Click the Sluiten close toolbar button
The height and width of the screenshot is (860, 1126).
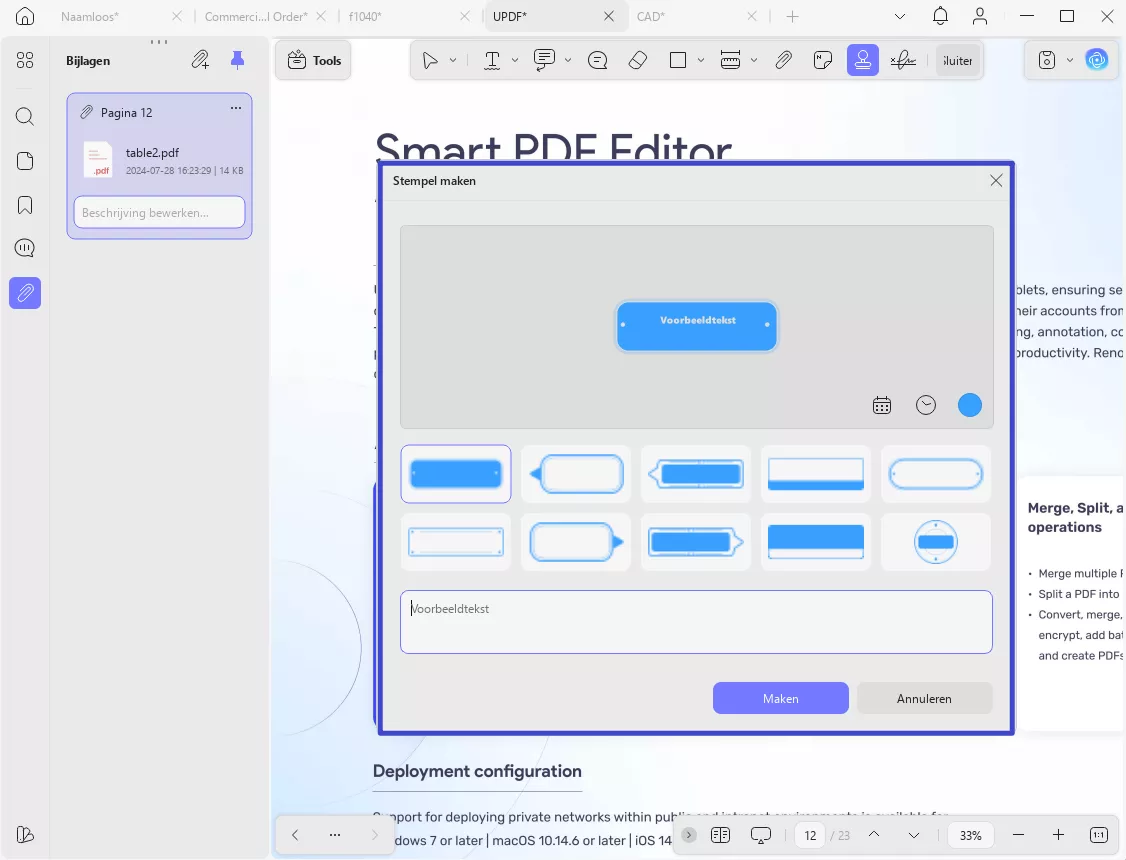pyautogui.click(x=957, y=60)
